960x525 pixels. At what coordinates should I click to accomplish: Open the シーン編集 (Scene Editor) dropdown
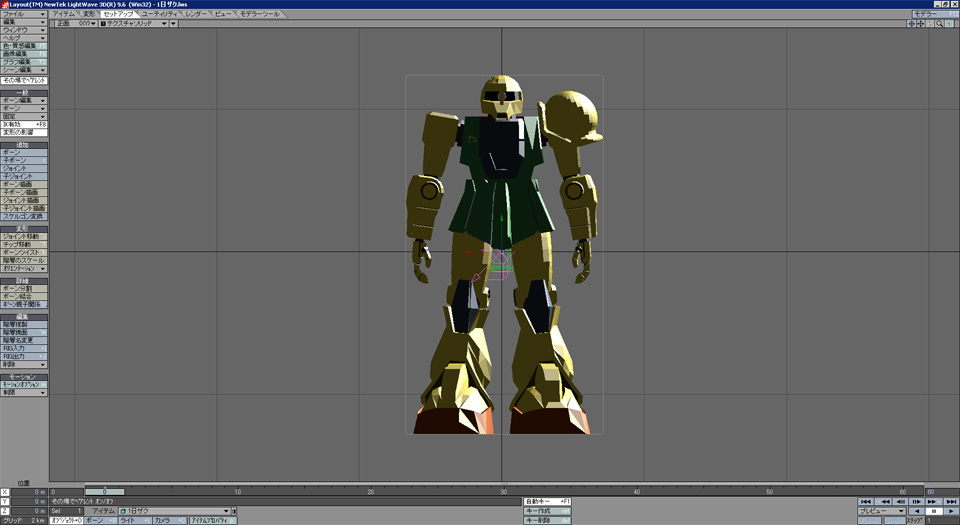[24, 70]
